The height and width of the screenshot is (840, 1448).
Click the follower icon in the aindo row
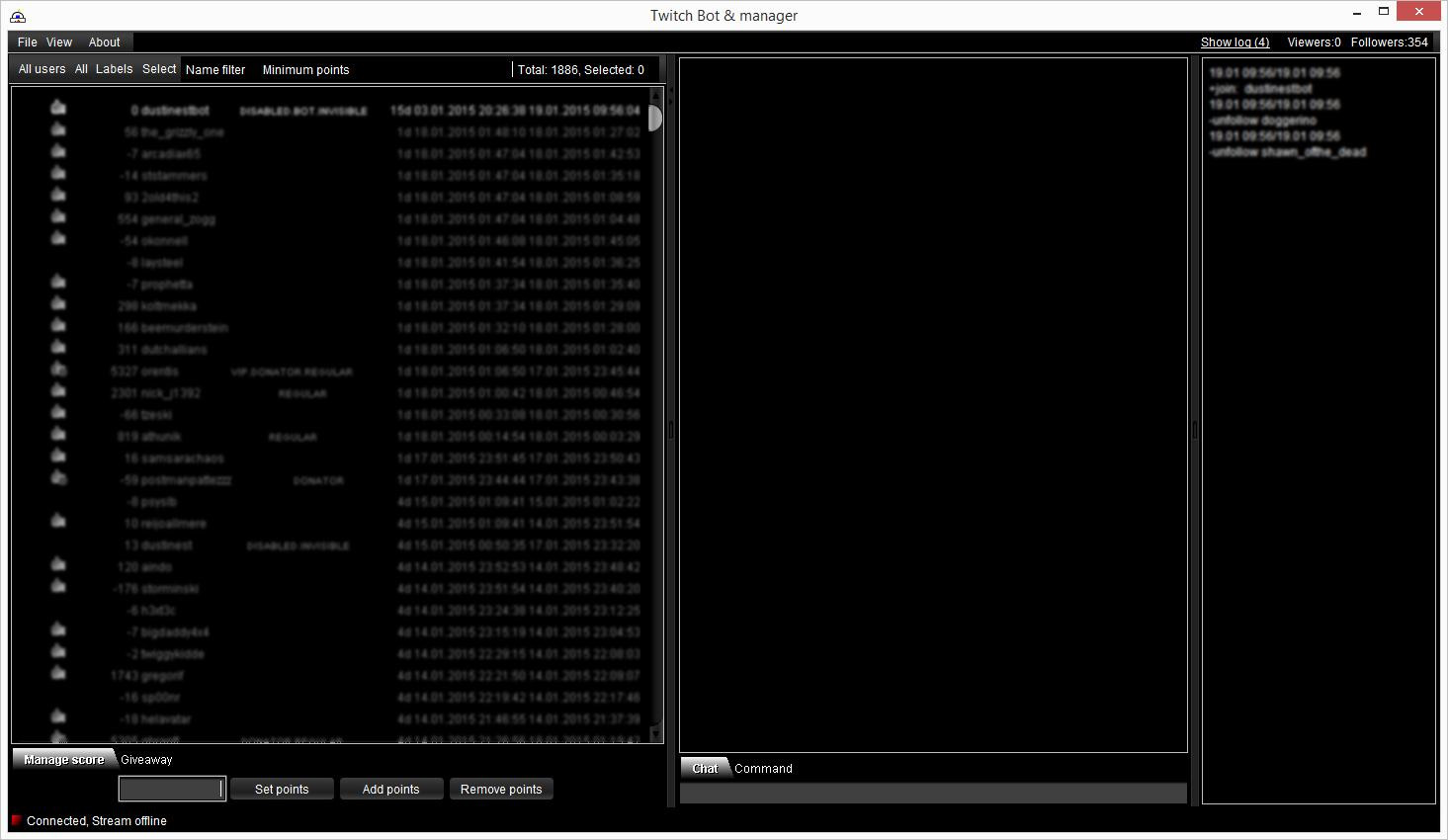(x=58, y=564)
